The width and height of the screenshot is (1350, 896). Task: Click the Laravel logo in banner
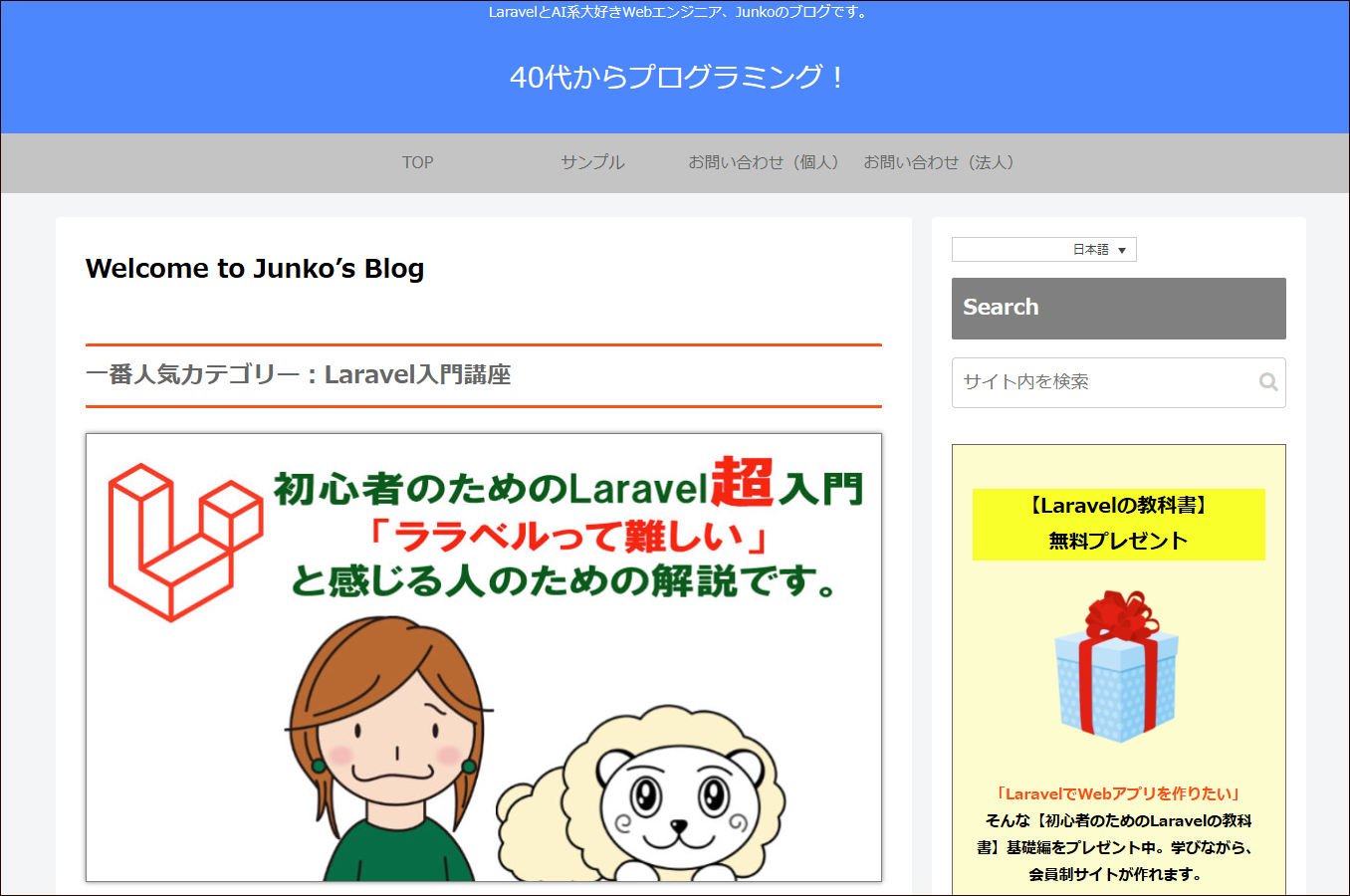coord(185,543)
